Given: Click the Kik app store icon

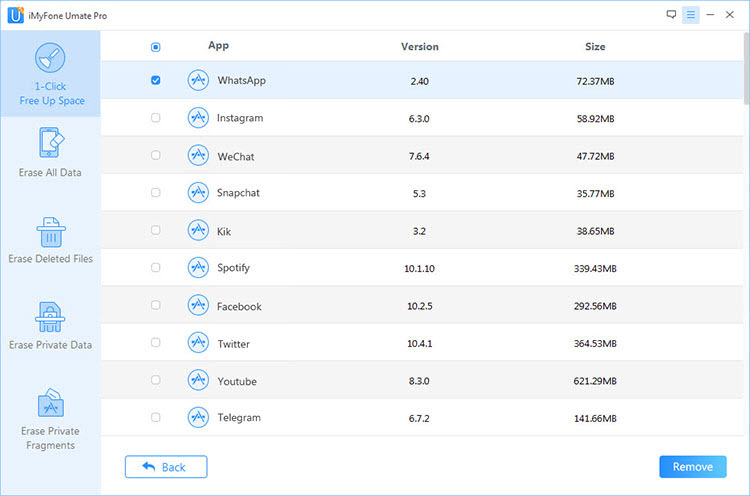Looking at the screenshot, I should [x=198, y=230].
